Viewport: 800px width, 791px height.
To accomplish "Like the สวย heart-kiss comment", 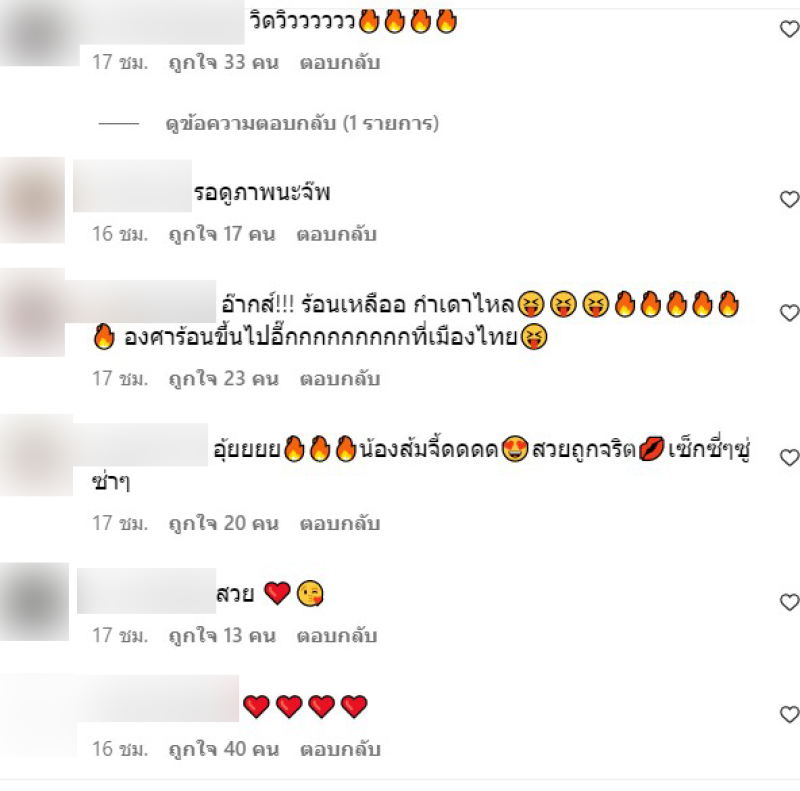I will (789, 602).
